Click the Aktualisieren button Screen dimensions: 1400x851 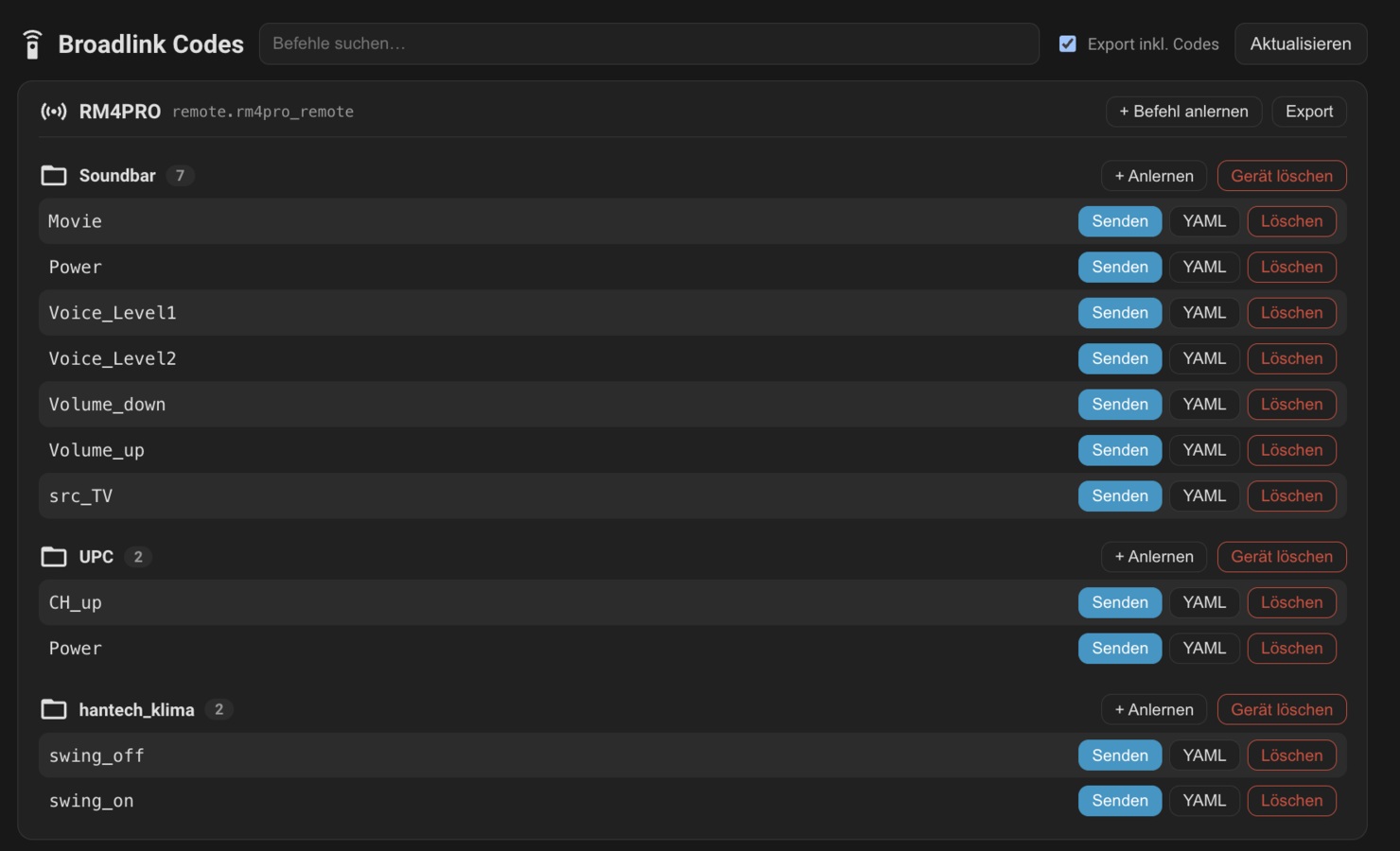(1301, 43)
